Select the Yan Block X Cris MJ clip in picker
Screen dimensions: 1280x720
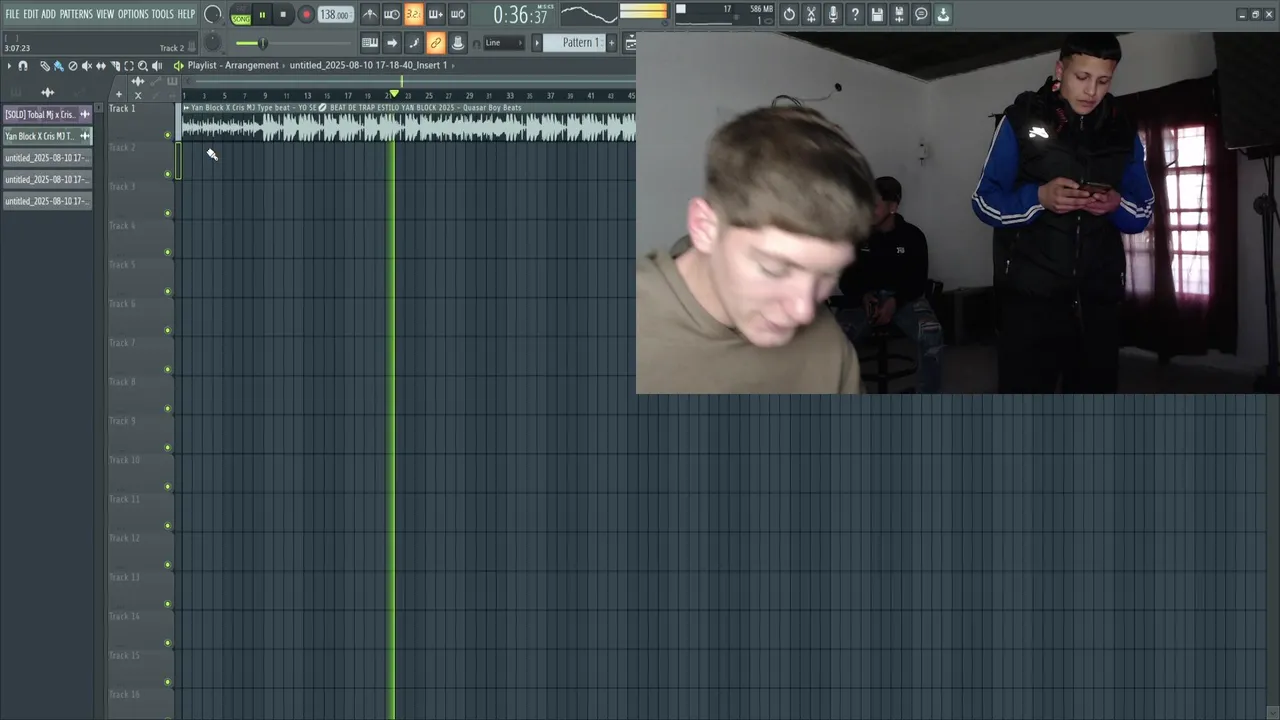47,136
